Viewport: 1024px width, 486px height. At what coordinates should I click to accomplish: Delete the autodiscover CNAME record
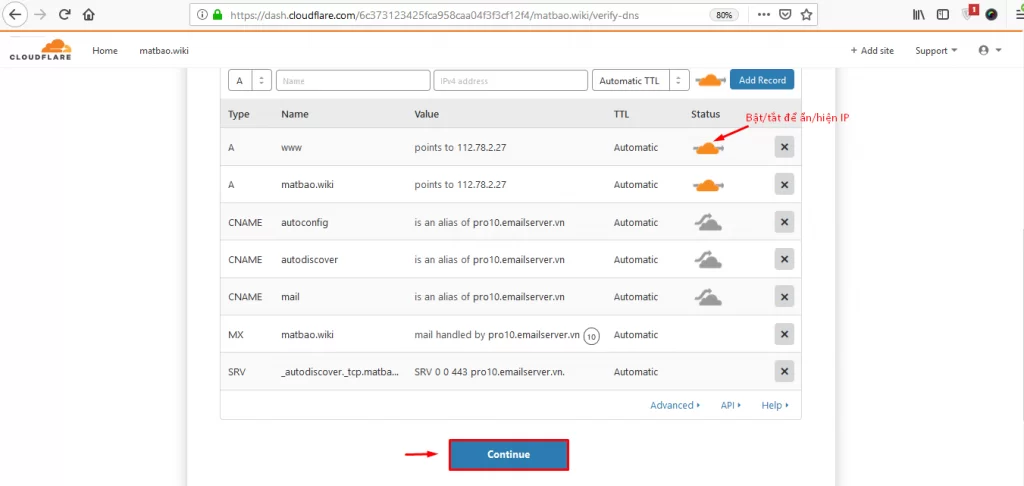click(x=784, y=259)
